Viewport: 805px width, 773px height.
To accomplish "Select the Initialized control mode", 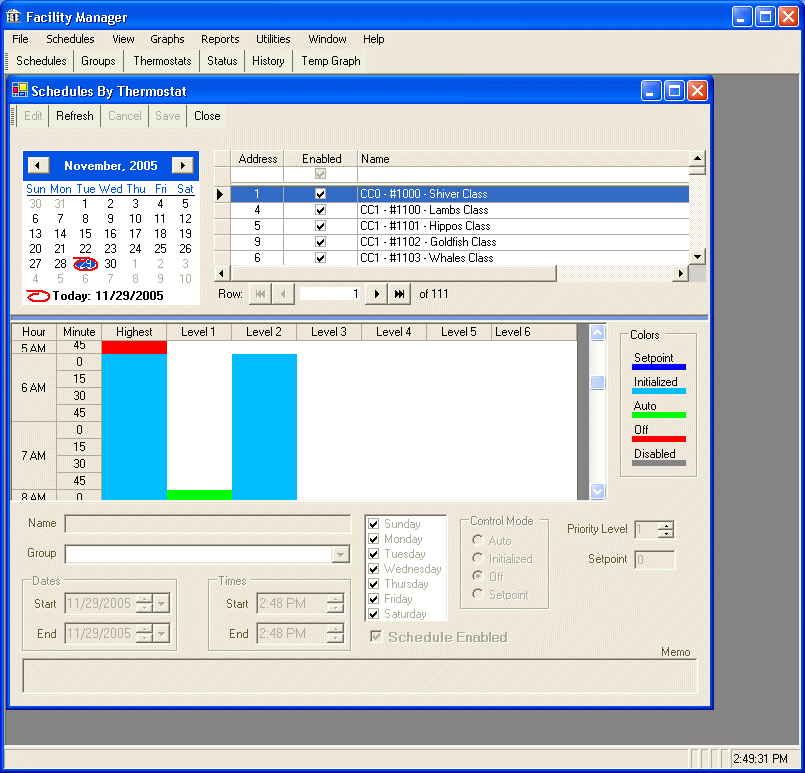I will click(x=478, y=558).
